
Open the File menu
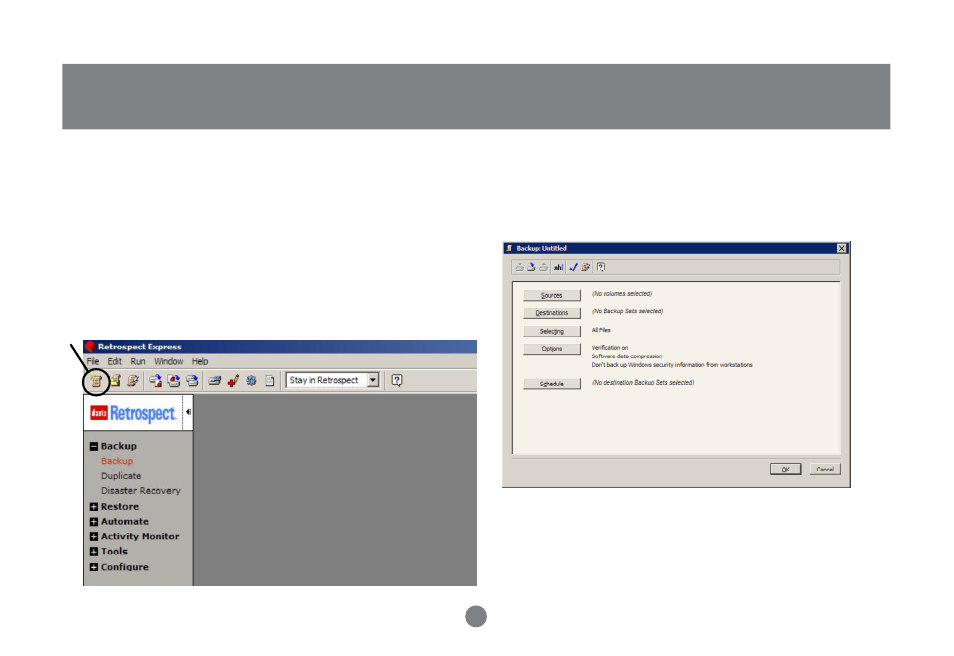coord(92,361)
